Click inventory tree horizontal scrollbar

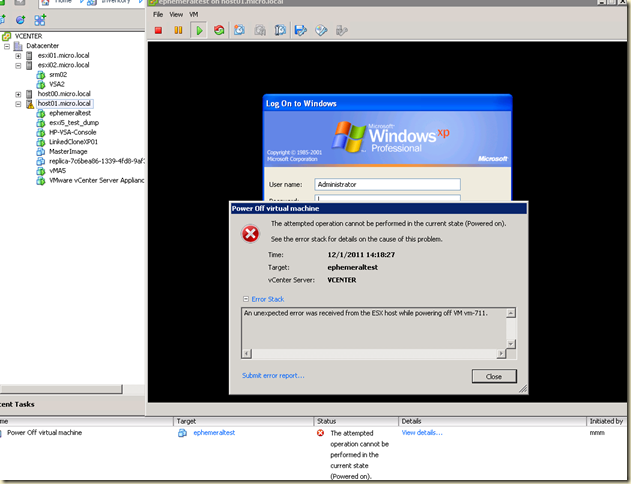tap(60, 389)
